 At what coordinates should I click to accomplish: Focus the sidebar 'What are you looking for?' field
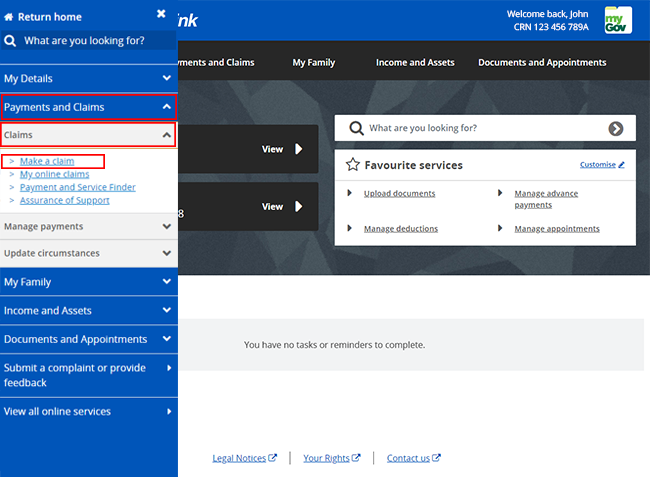coord(88,41)
